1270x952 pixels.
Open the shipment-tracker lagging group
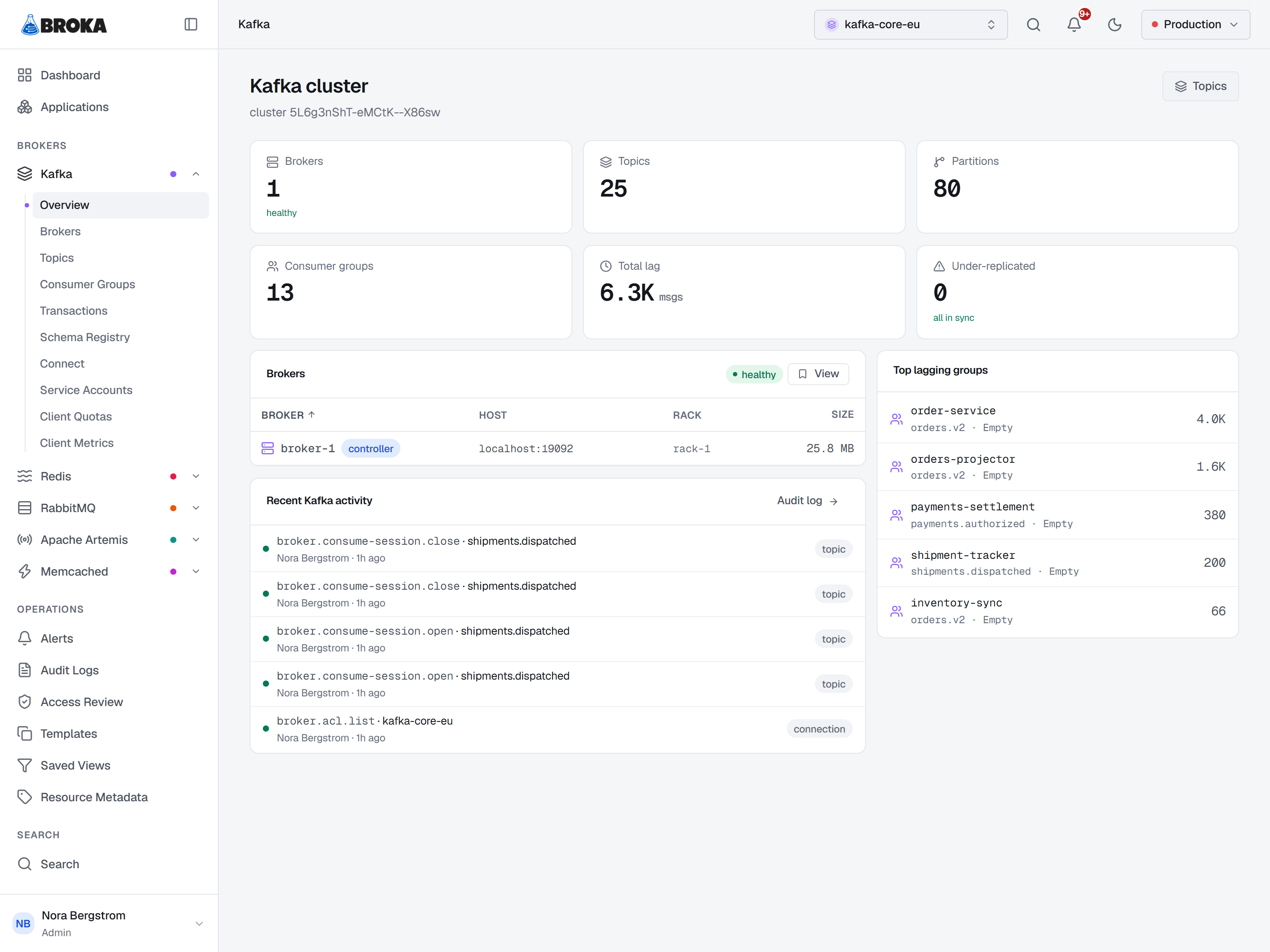[x=1057, y=562]
